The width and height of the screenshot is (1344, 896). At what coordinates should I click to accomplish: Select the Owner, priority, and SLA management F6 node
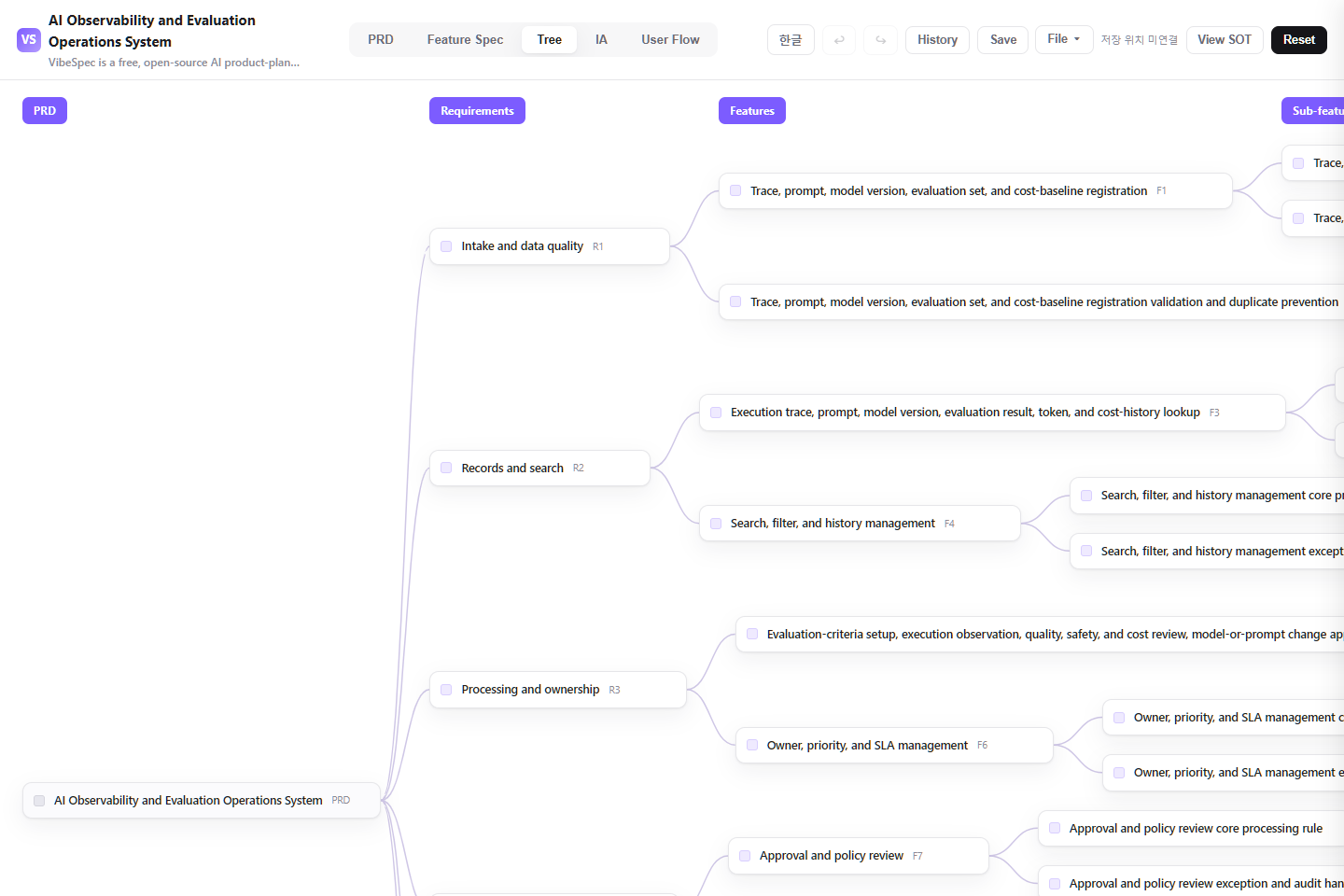pyautogui.click(x=894, y=745)
